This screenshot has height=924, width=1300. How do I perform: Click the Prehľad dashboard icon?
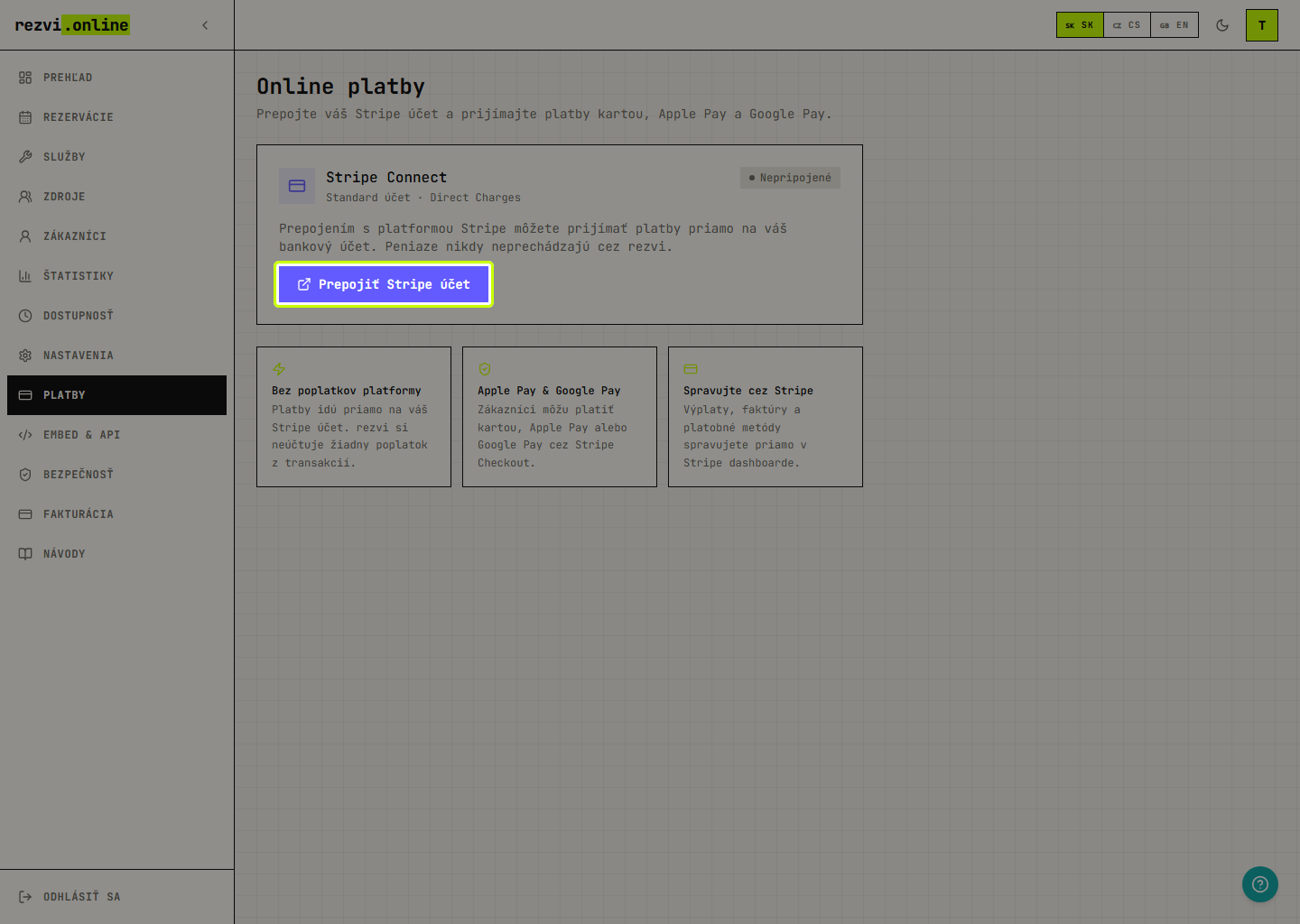click(25, 78)
